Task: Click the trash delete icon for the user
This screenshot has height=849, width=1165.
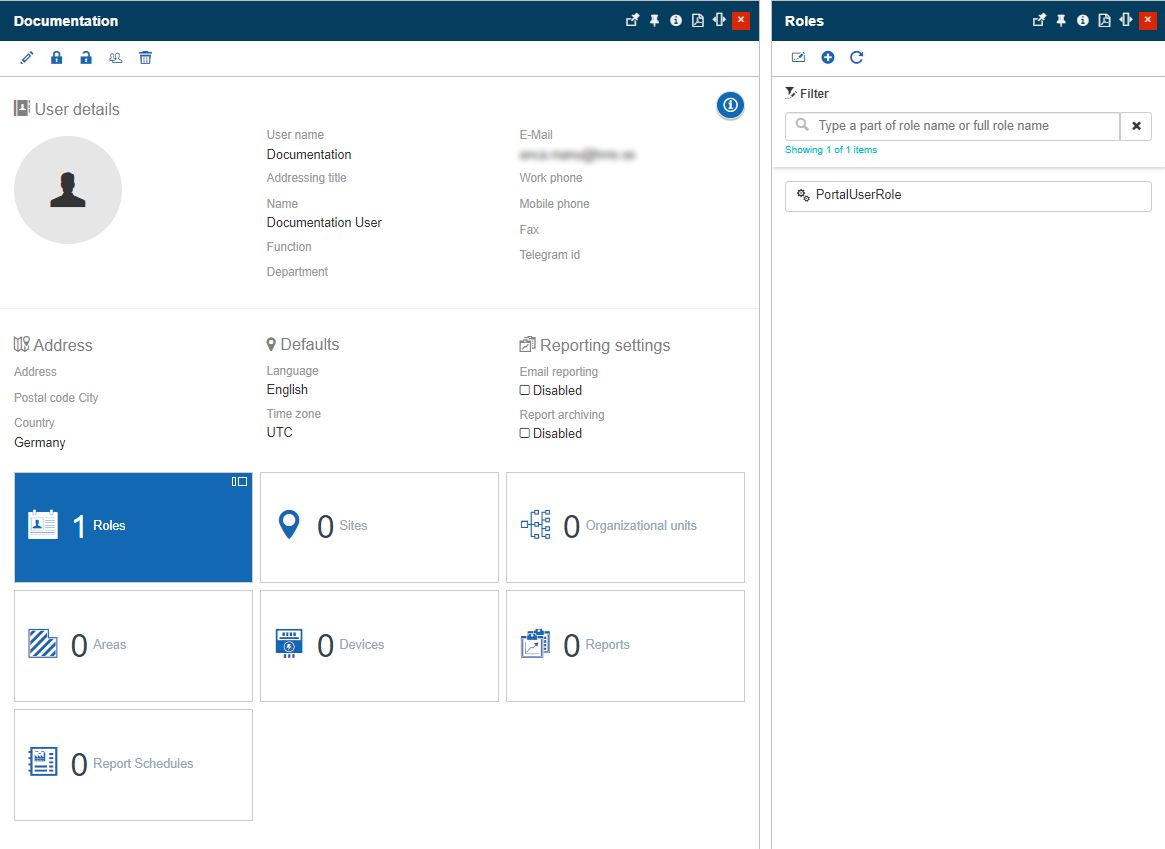Action: point(145,58)
